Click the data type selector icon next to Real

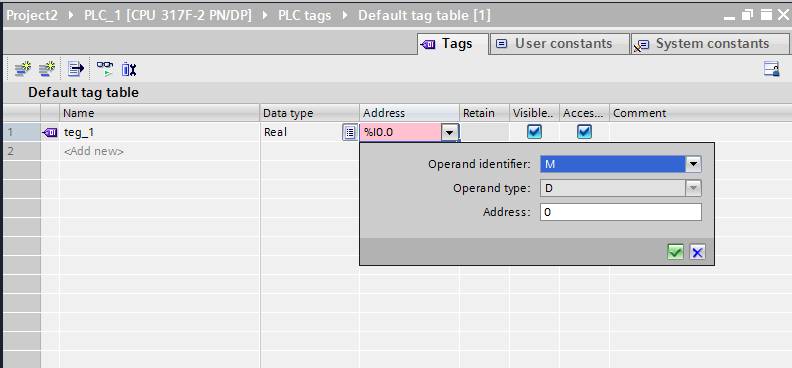click(x=349, y=133)
